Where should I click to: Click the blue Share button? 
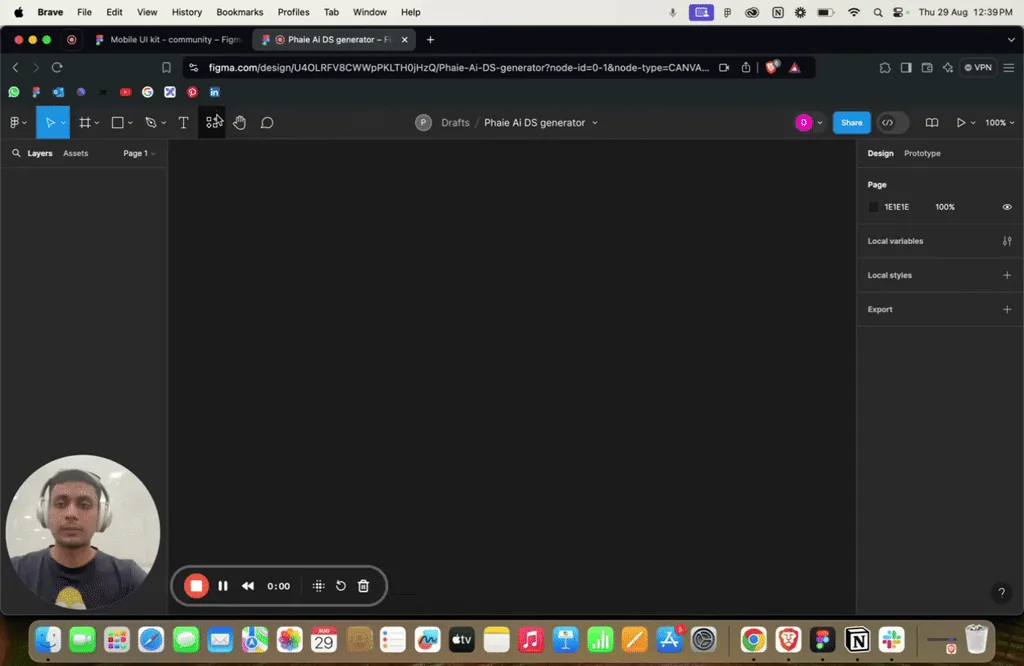[851, 122]
